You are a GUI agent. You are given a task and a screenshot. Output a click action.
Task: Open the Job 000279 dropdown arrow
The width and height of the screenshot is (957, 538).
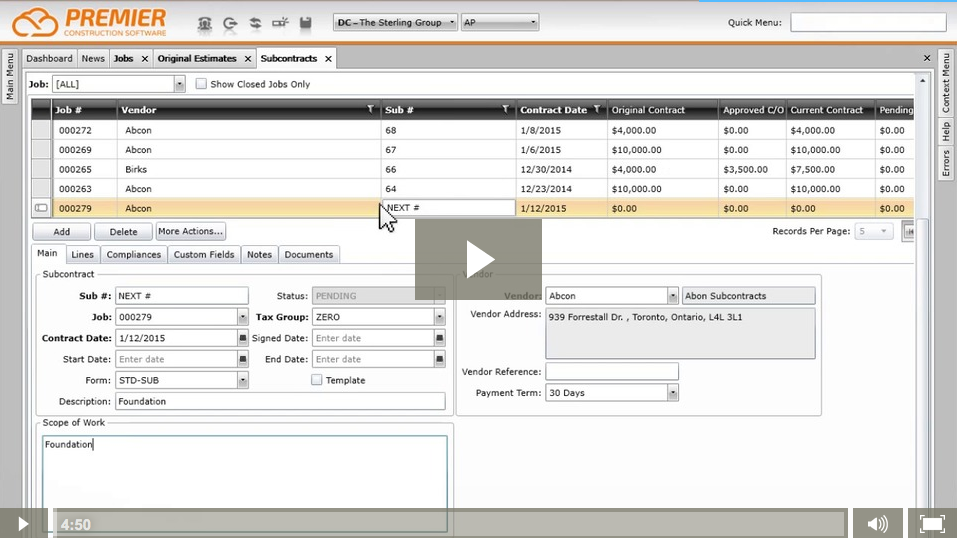(x=242, y=317)
